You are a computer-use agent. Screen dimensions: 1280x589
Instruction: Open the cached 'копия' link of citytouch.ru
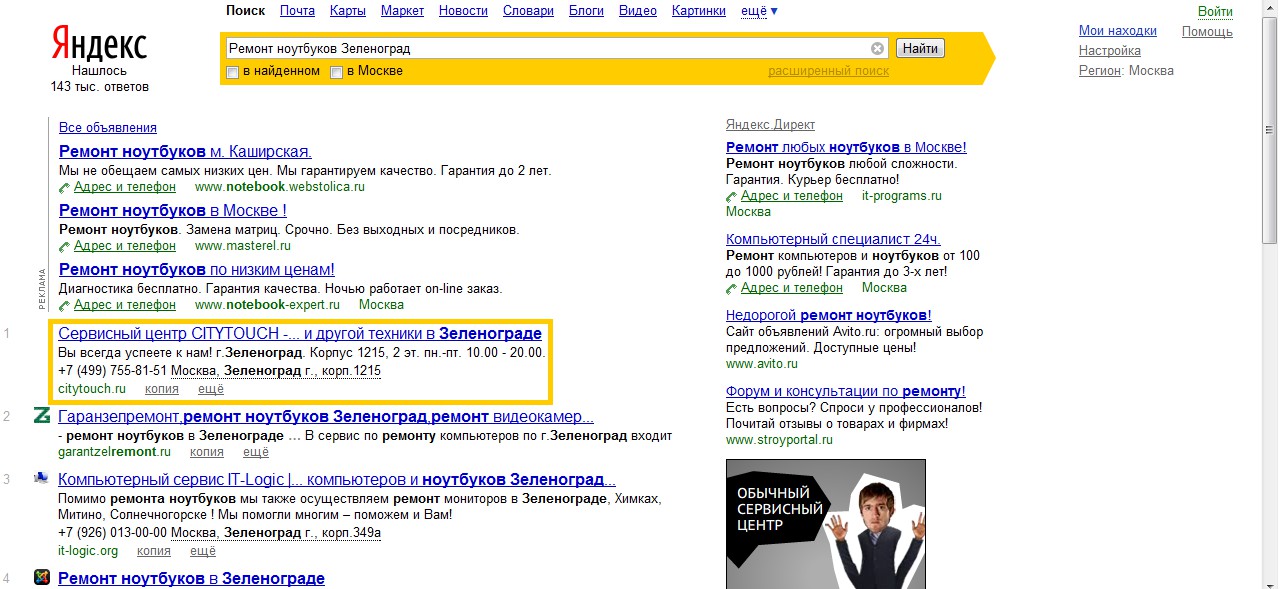tap(162, 388)
